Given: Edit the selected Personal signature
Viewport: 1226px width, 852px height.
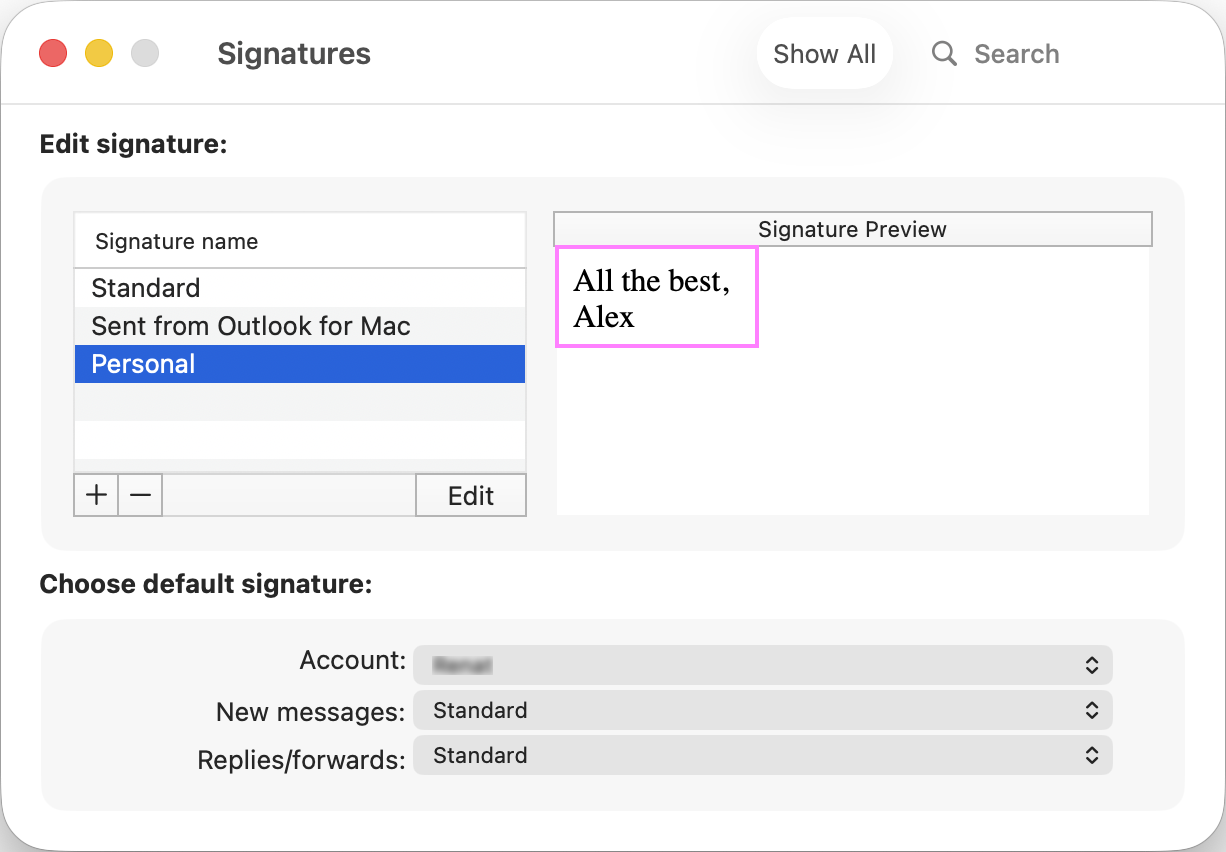Looking at the screenshot, I should click(x=470, y=494).
